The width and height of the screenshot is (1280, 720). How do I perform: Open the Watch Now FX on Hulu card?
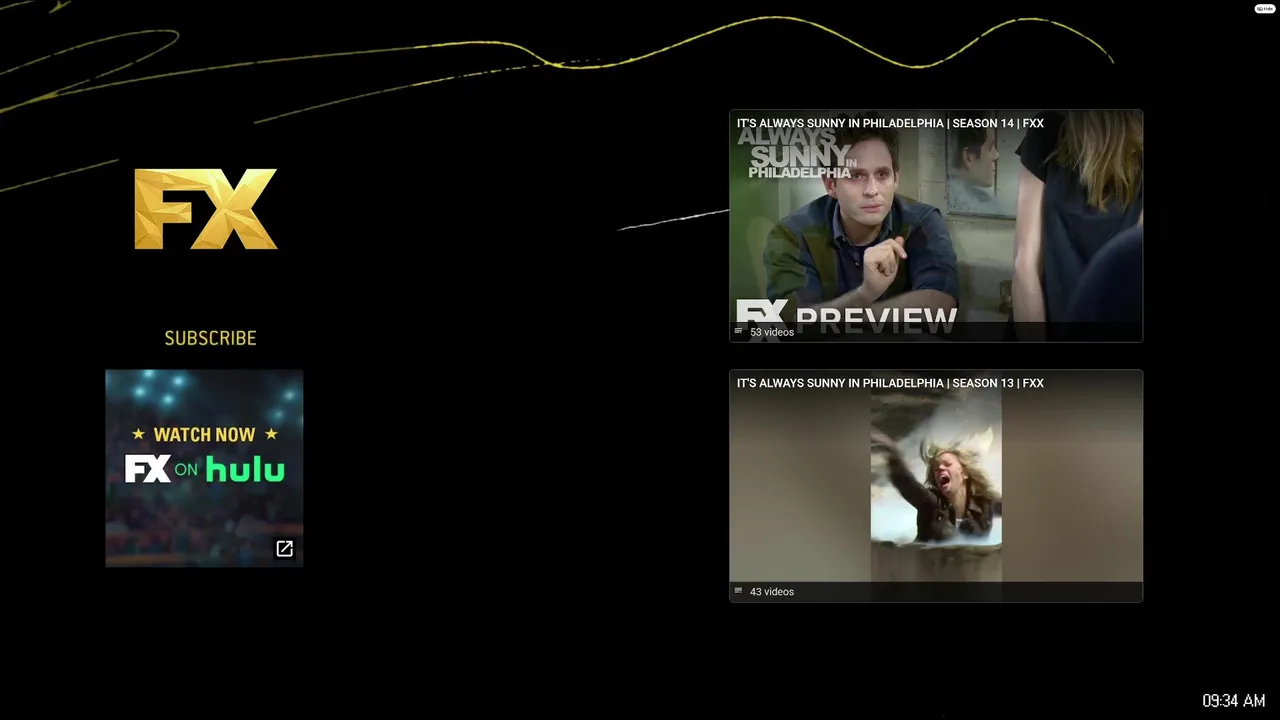(204, 468)
